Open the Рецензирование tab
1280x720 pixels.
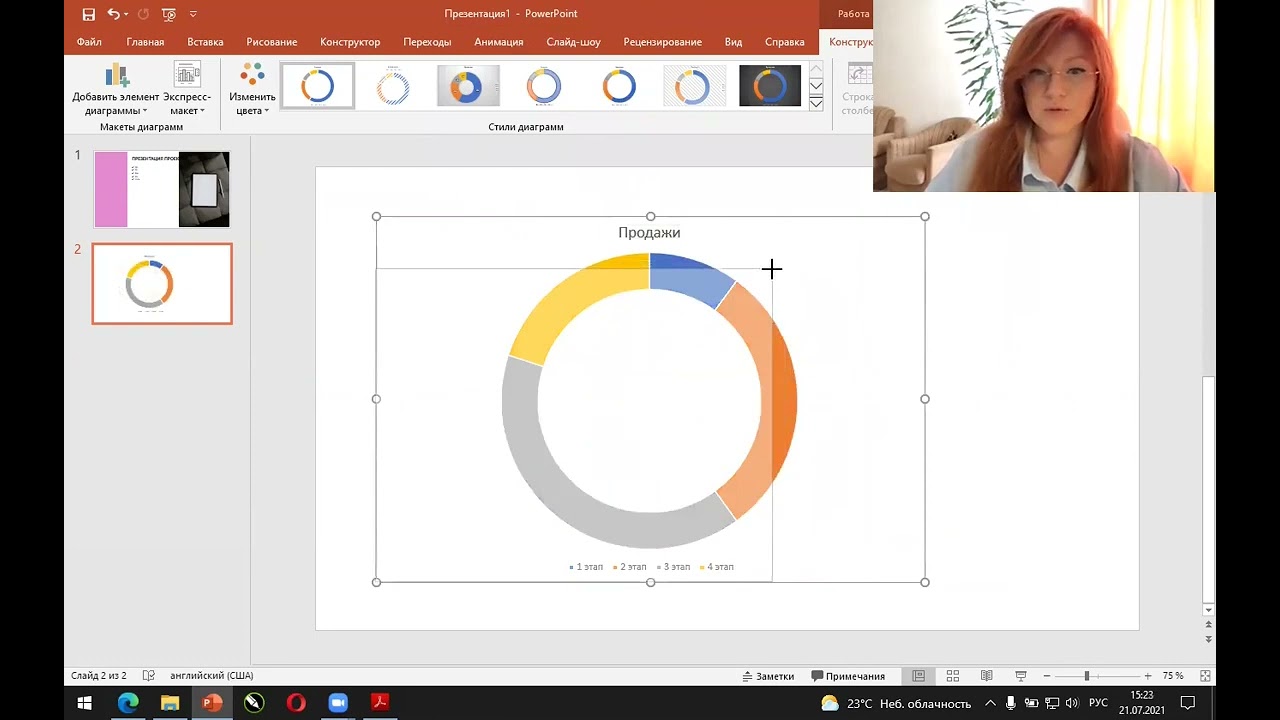[662, 42]
